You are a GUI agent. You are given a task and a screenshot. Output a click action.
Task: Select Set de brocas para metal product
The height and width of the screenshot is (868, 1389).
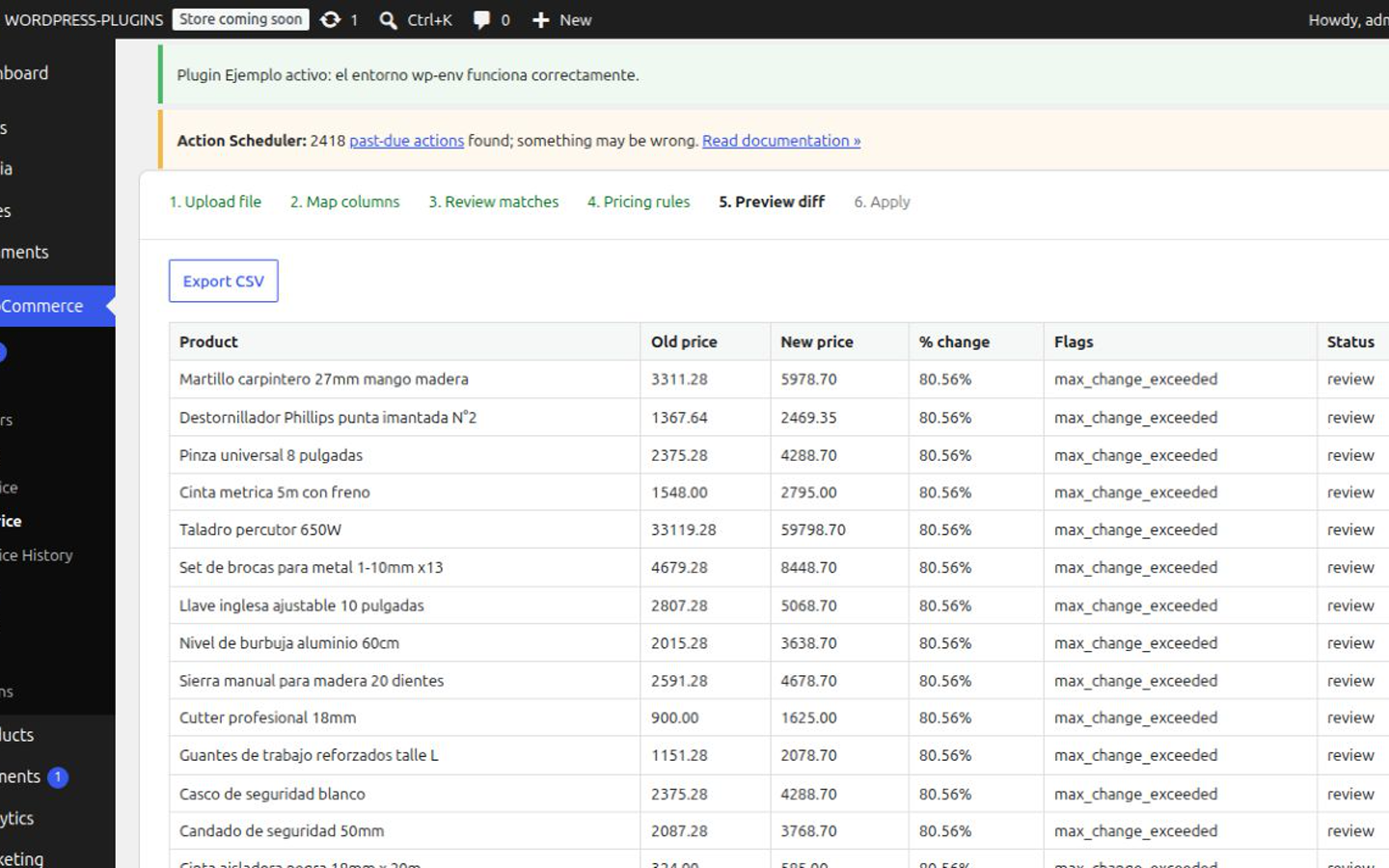click(311, 567)
